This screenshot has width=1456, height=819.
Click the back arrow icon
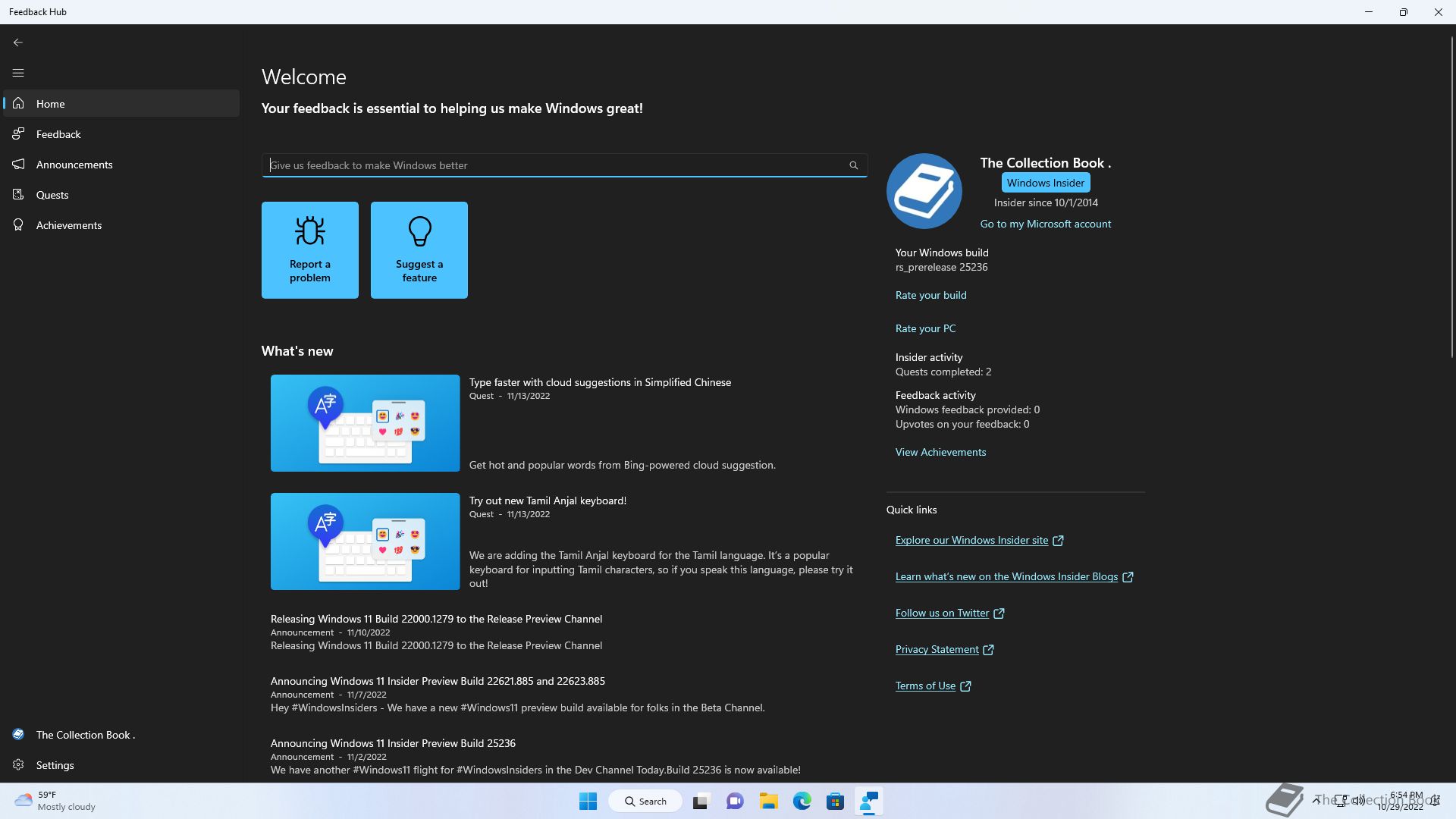tap(18, 42)
